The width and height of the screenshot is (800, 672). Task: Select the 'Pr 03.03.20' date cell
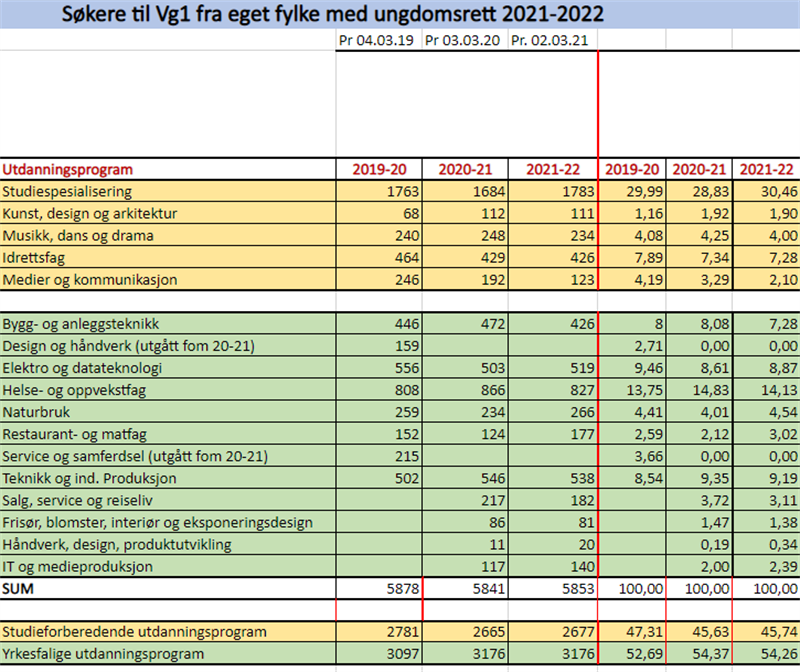[x=465, y=41]
